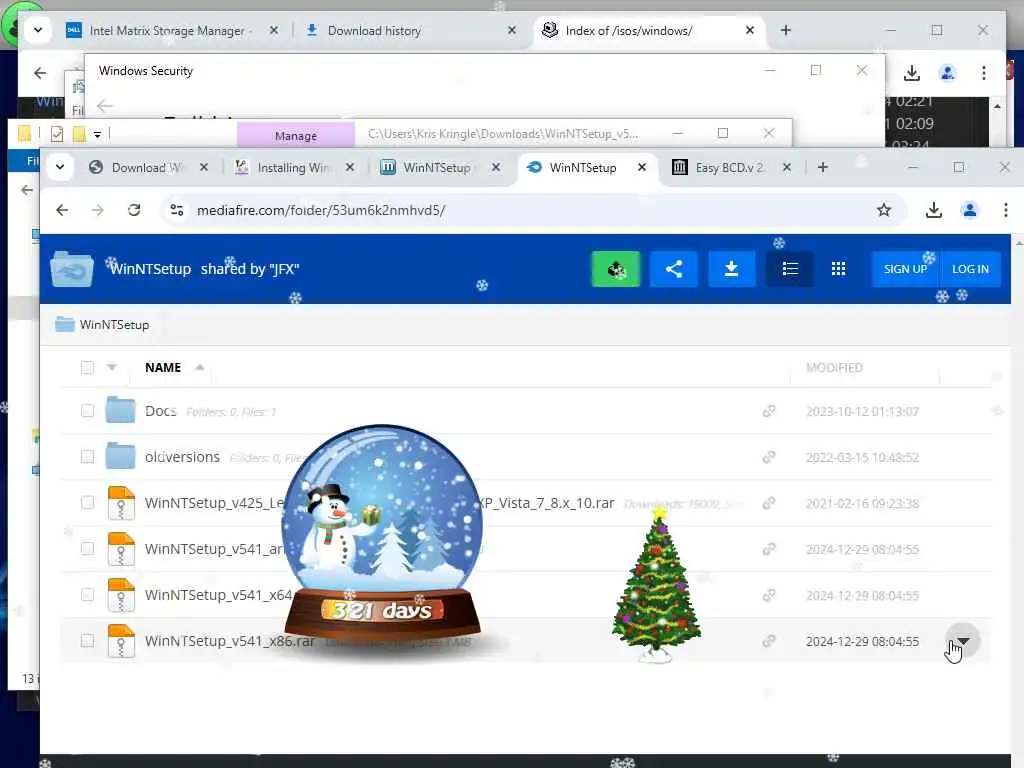Select the Manage ribbon tab in File Explorer
This screenshot has height=768, width=1024.
pos(296,136)
